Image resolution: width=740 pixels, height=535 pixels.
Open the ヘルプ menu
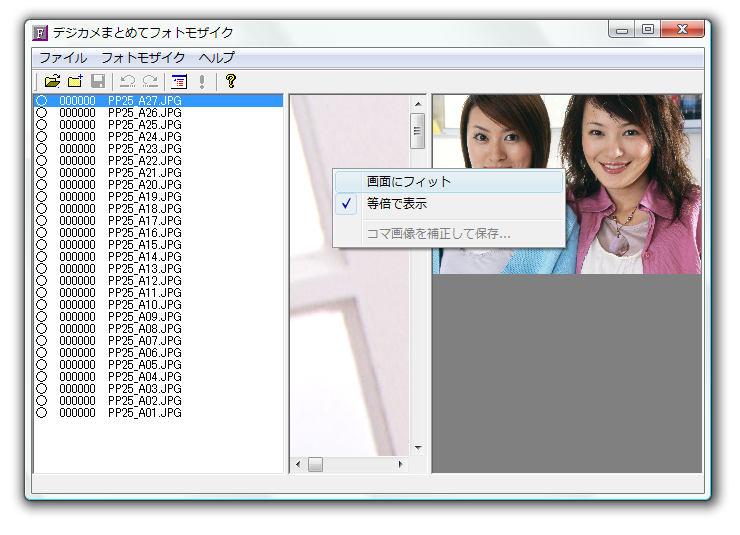tap(217, 58)
